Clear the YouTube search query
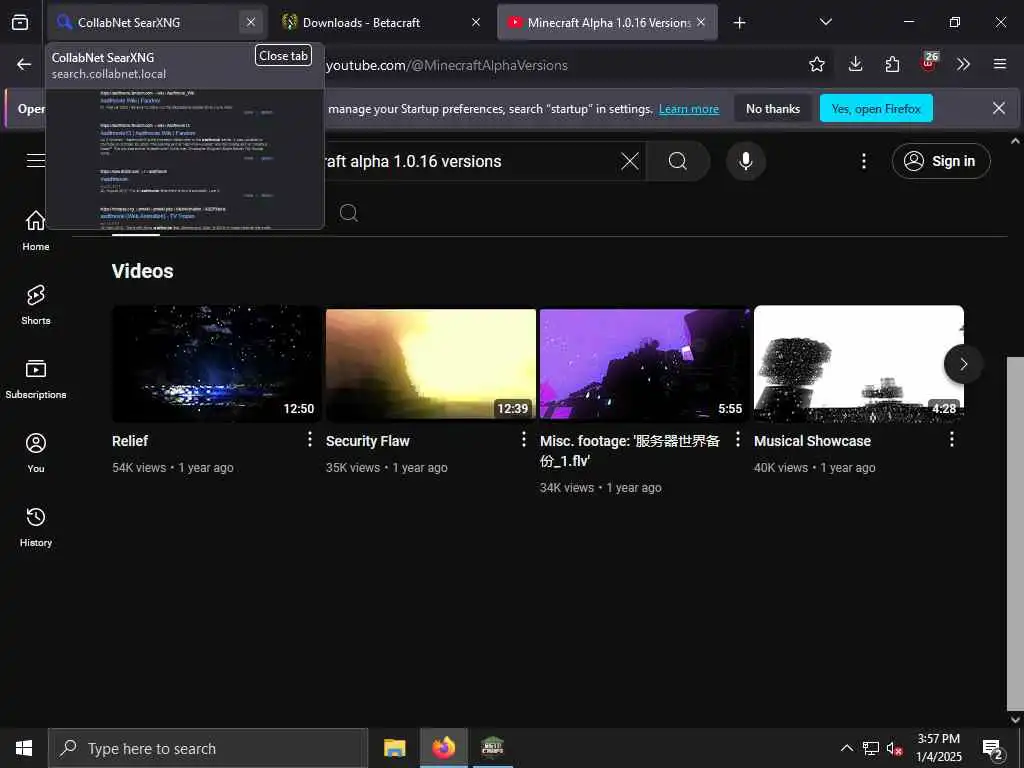 (630, 161)
